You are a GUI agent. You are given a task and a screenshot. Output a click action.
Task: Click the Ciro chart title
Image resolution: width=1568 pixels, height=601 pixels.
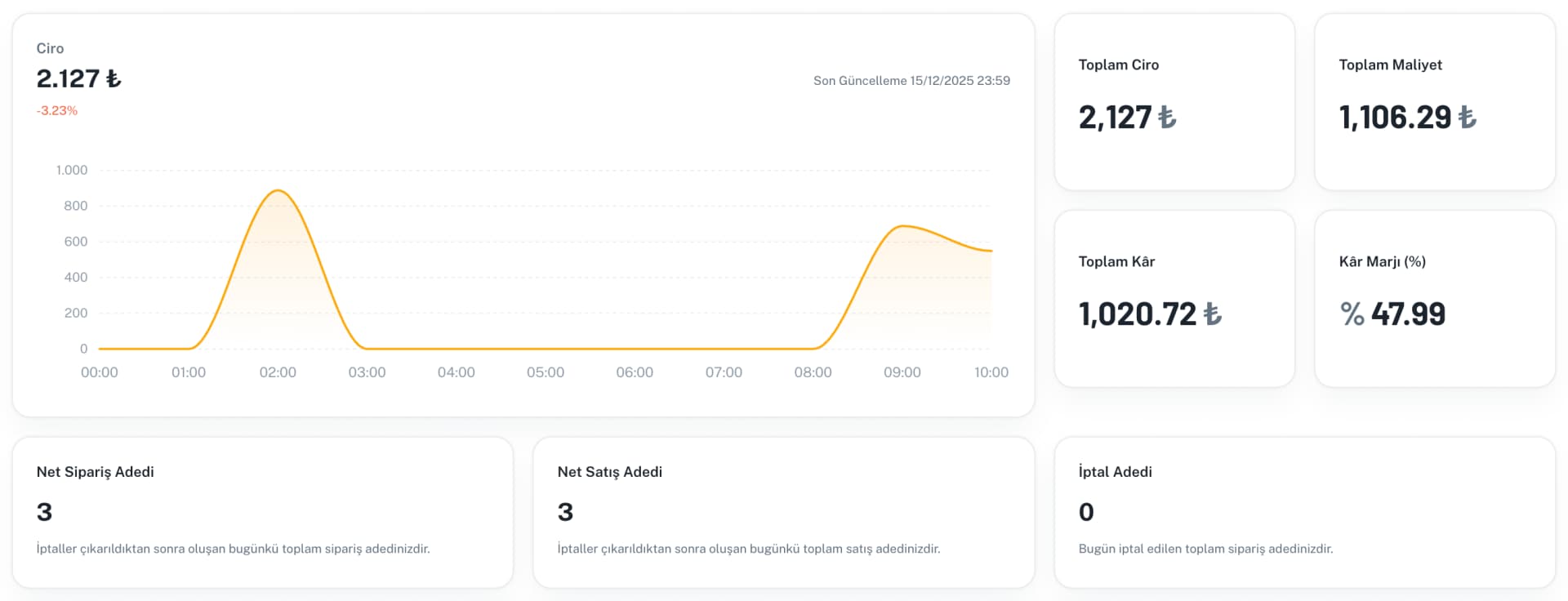coord(50,48)
